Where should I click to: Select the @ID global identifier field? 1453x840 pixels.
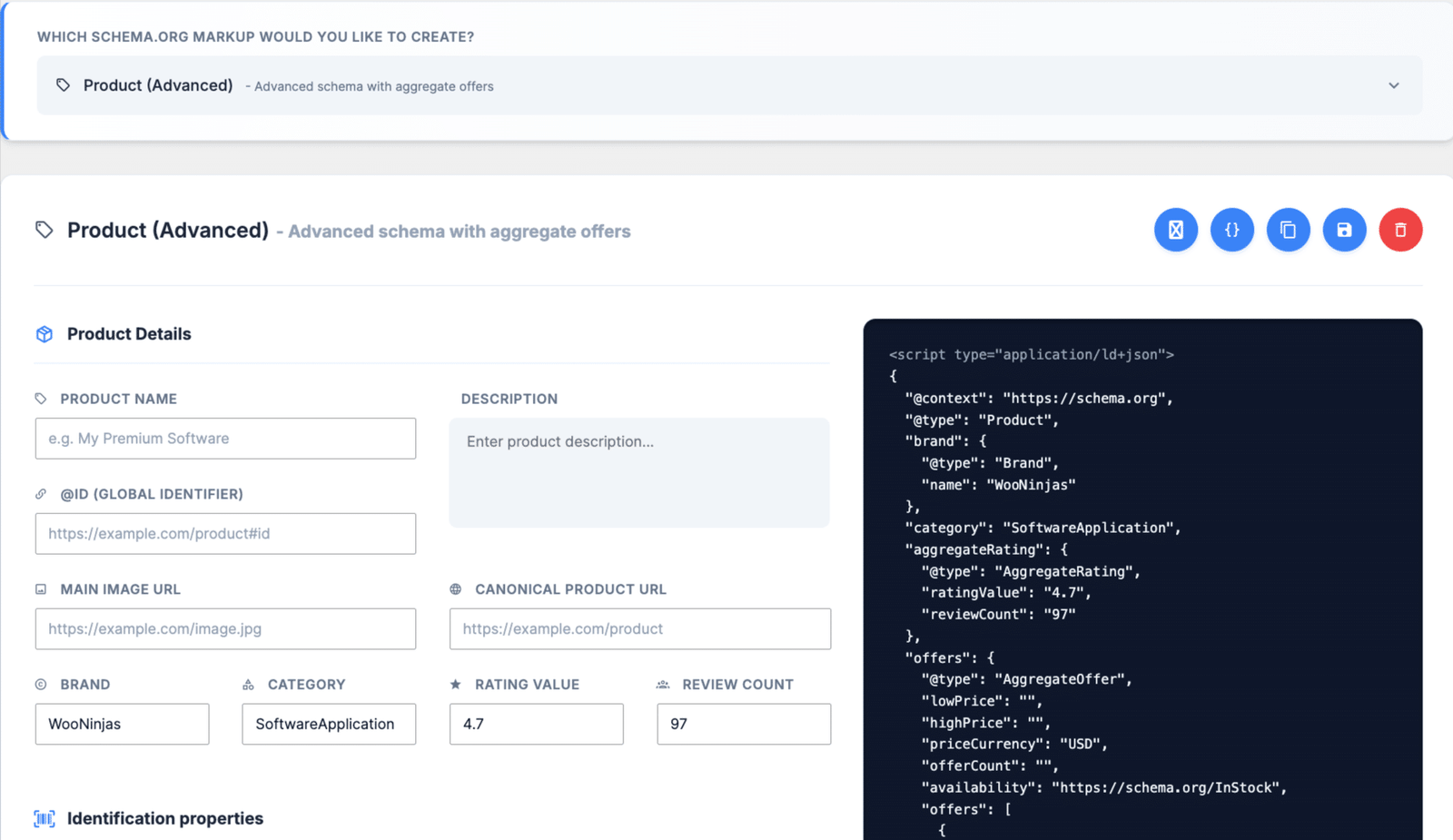(x=225, y=534)
